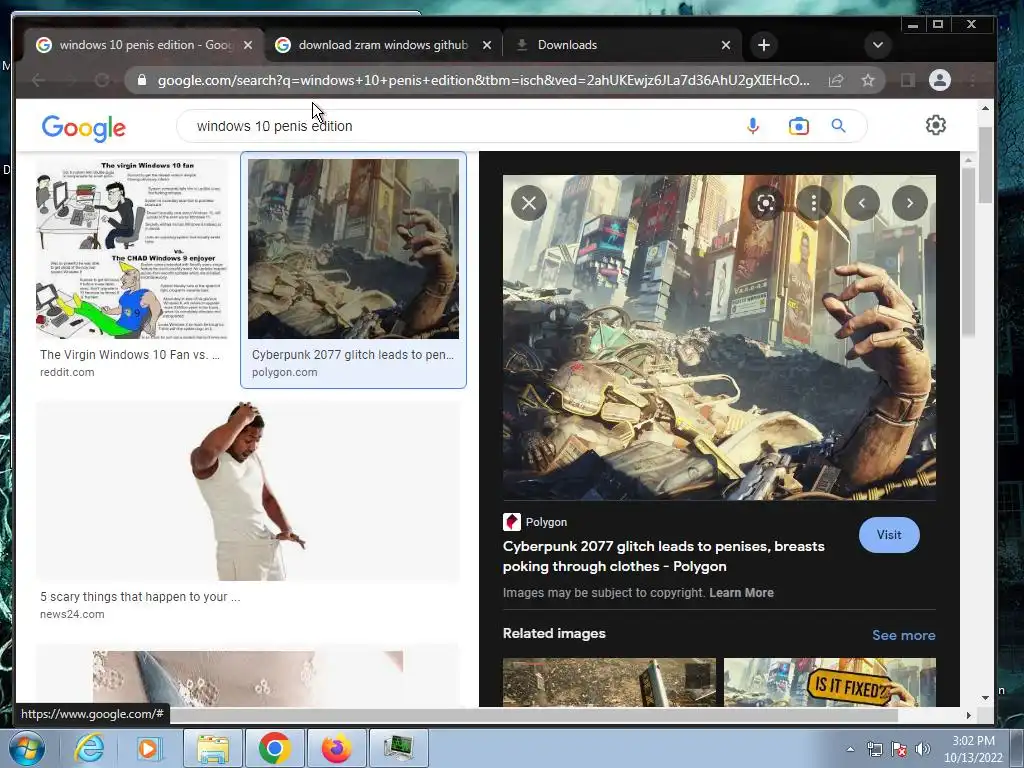1024x768 pixels.
Task: Bookmark this page with star icon
Action: click(867, 80)
